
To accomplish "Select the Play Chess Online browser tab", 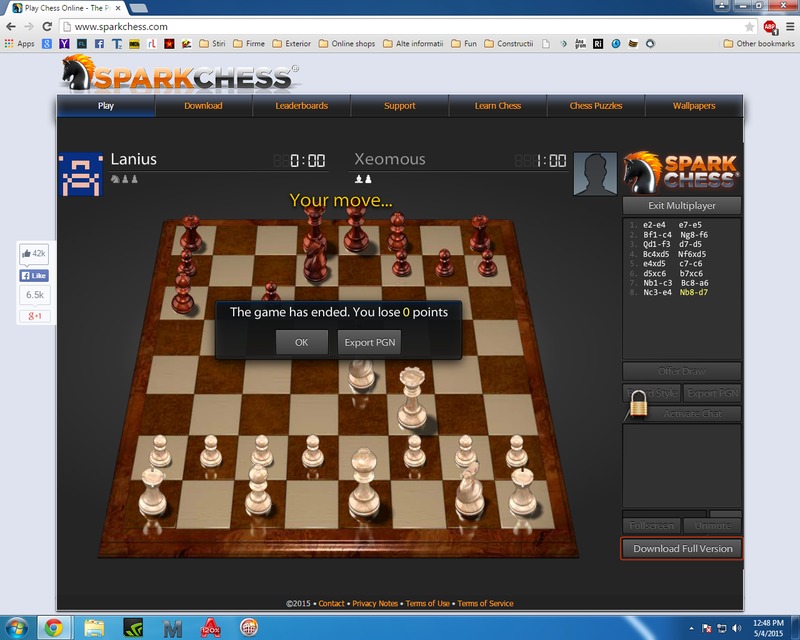I will 64,8.
